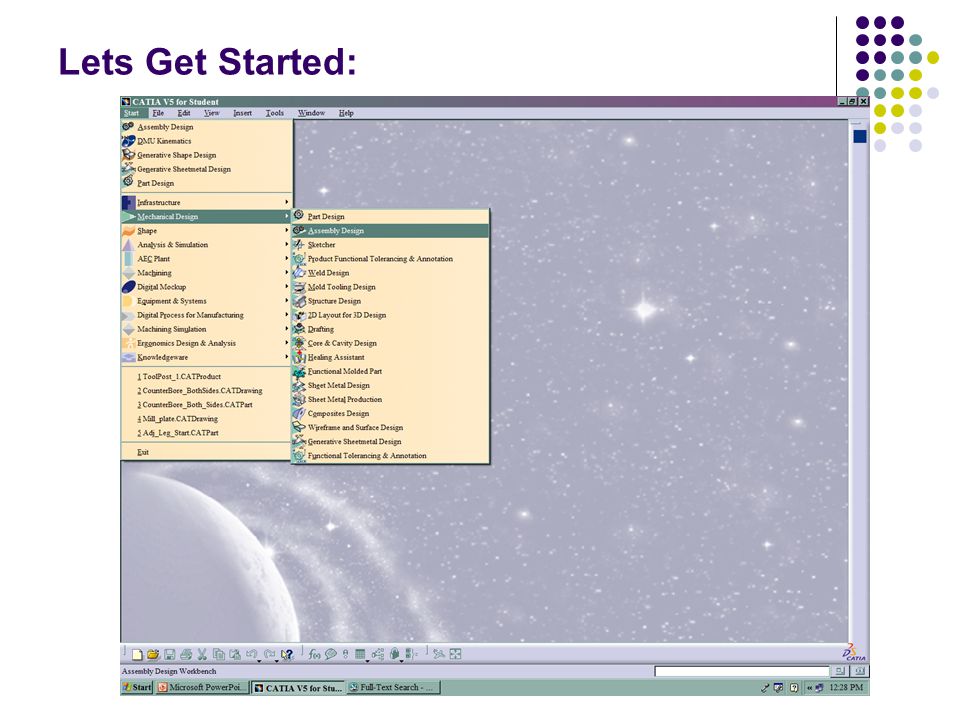
Task: Click the power input command field
Action: (x=741, y=671)
